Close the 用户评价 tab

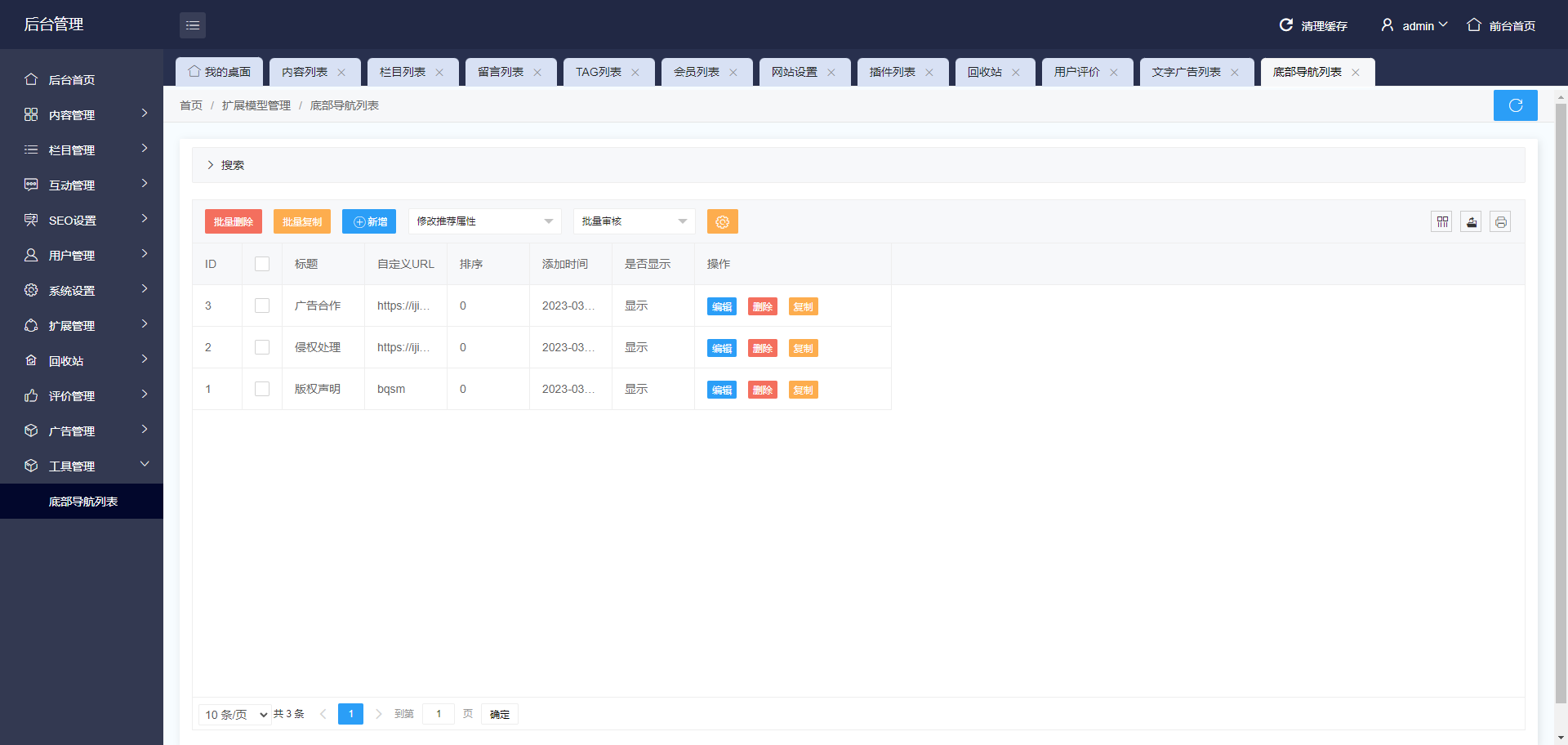point(1114,73)
